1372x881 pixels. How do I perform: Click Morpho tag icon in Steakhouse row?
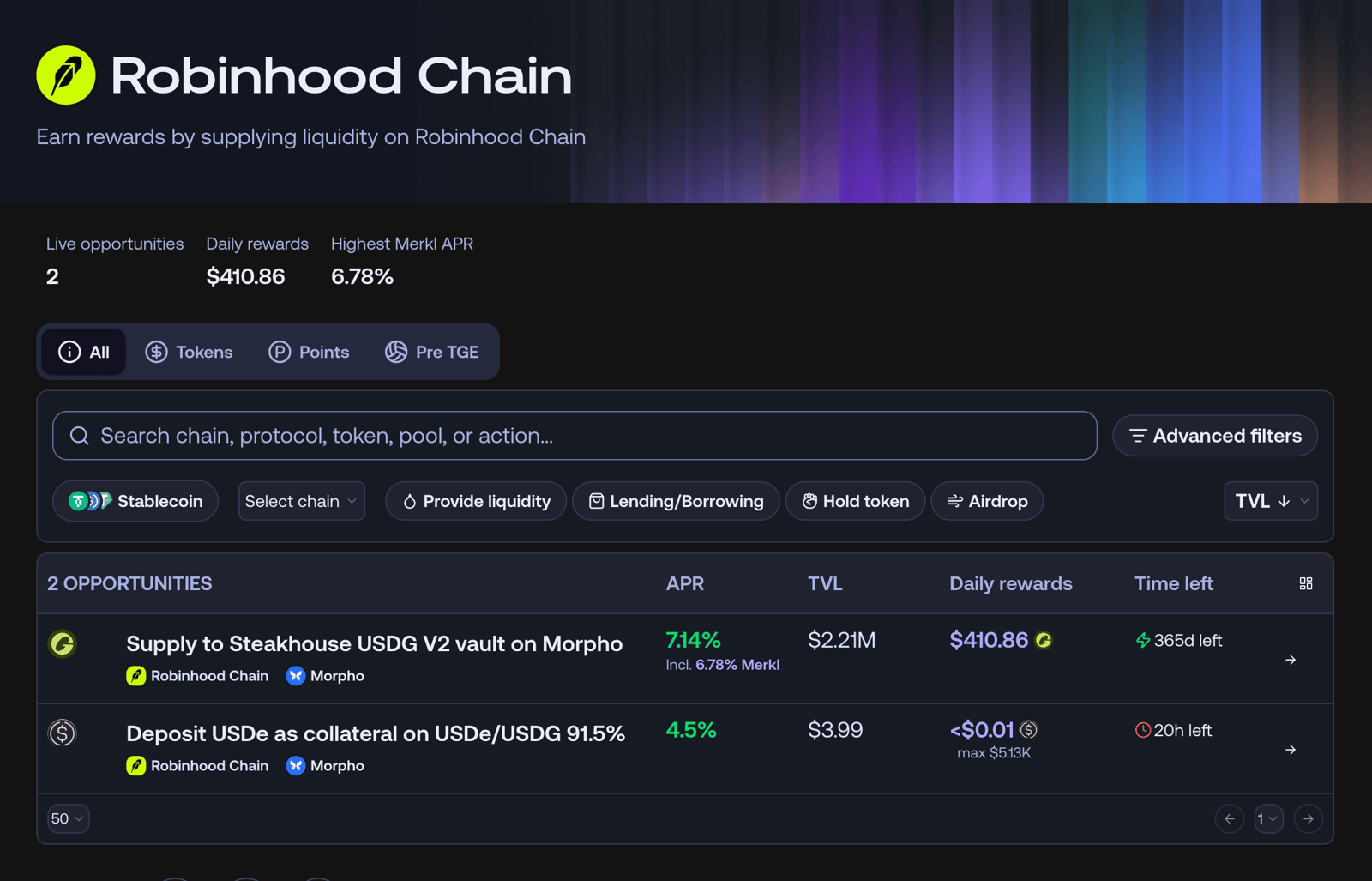pos(296,676)
